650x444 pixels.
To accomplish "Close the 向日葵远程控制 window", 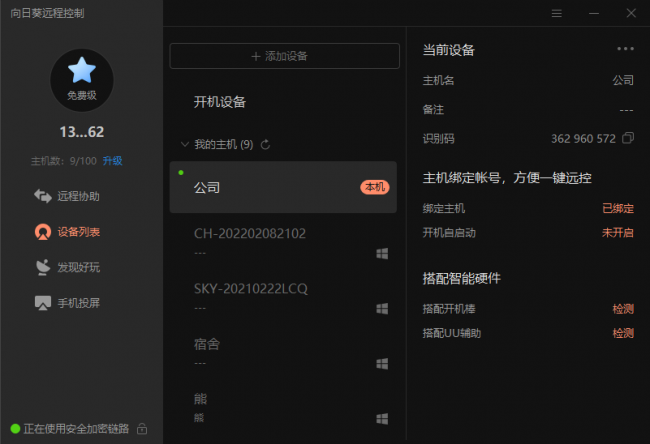I will [631, 14].
